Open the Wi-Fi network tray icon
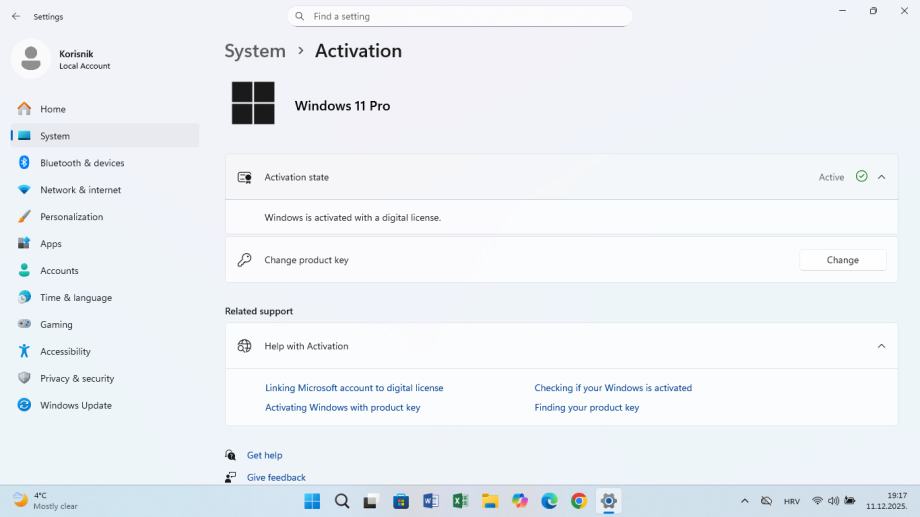Image resolution: width=920 pixels, height=517 pixels. coord(817,501)
